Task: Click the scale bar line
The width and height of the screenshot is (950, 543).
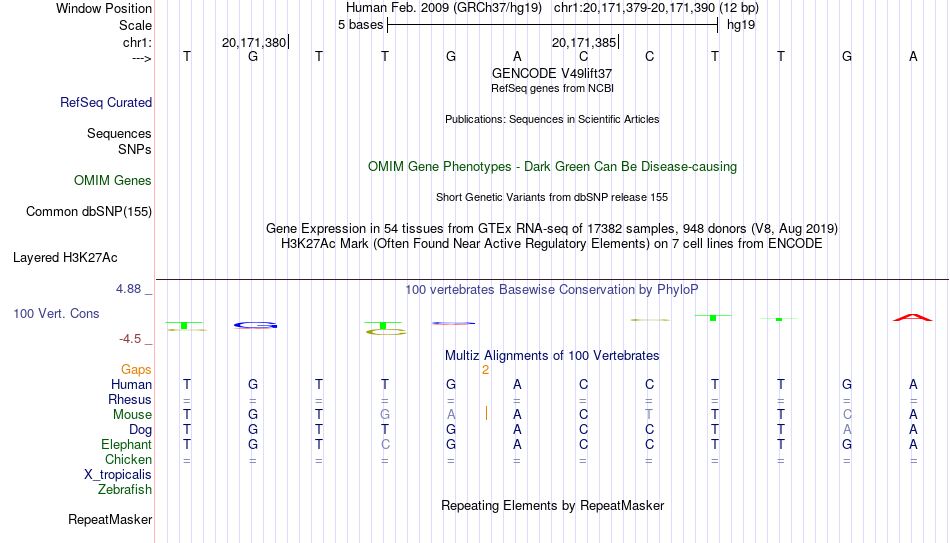Action: pos(553,25)
